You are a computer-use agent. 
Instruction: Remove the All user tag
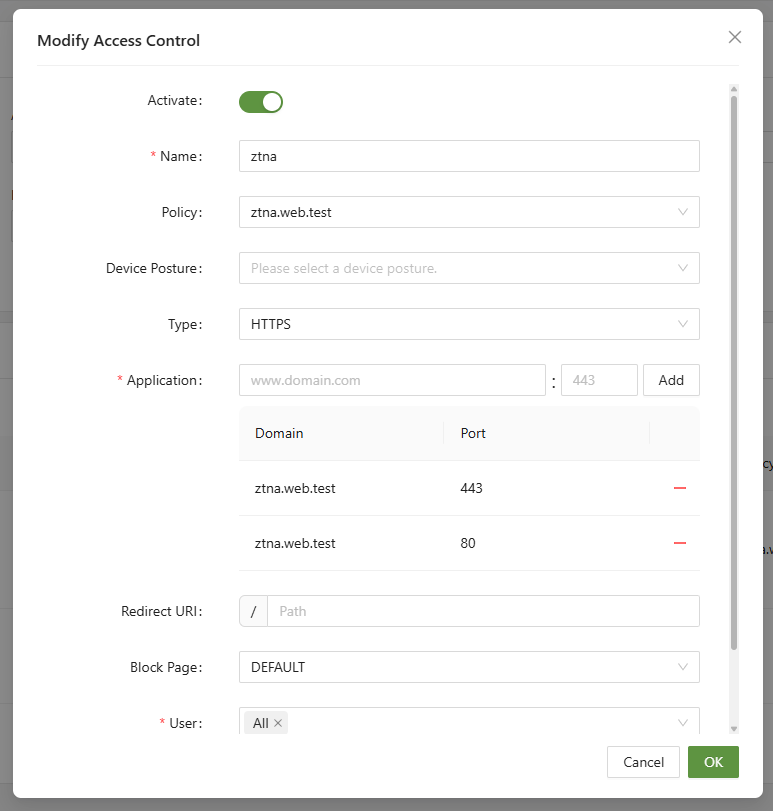point(278,723)
